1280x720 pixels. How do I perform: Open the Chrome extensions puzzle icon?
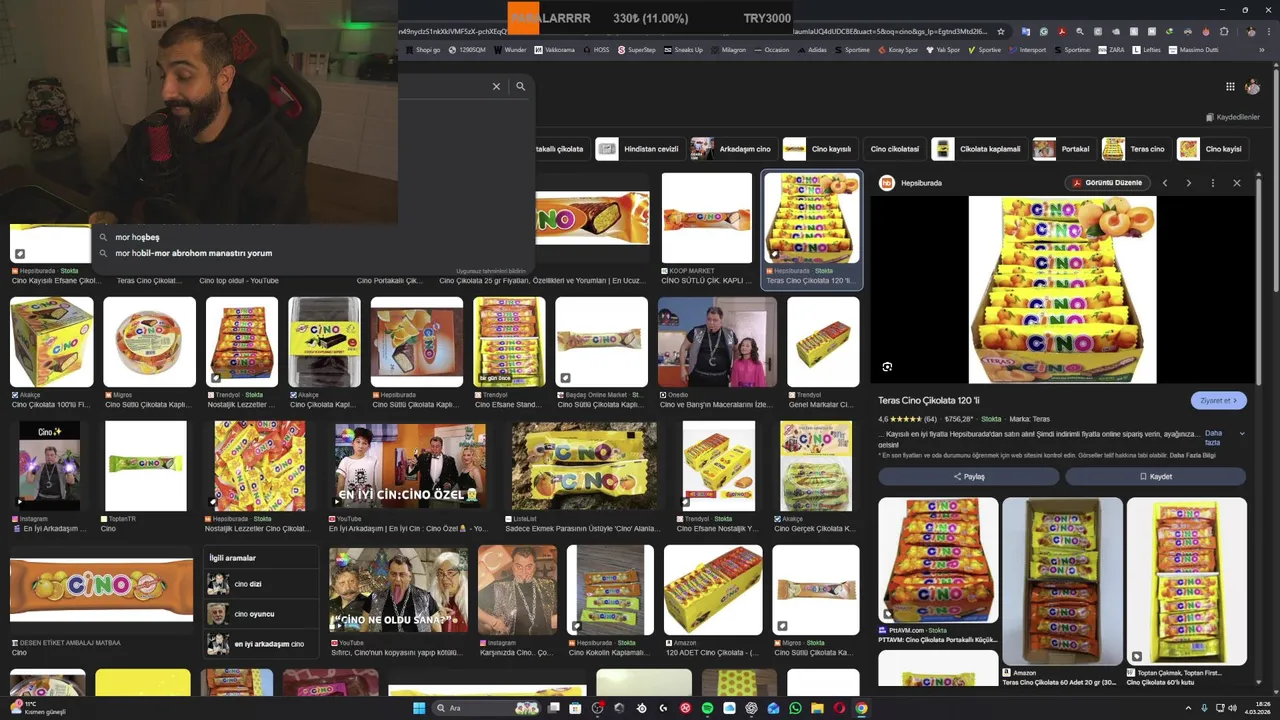click(1224, 32)
